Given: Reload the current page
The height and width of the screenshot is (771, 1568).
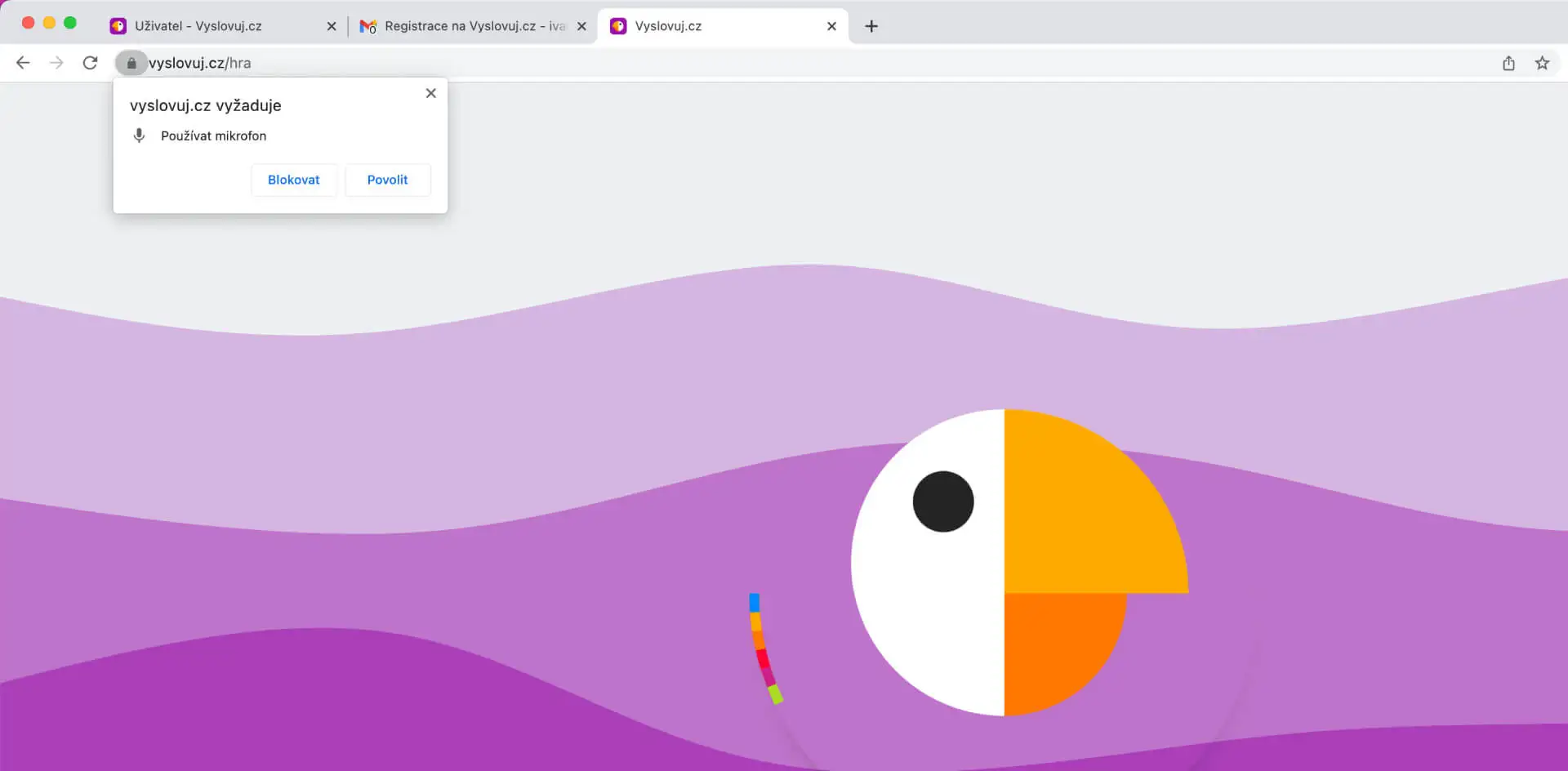Looking at the screenshot, I should (91, 63).
